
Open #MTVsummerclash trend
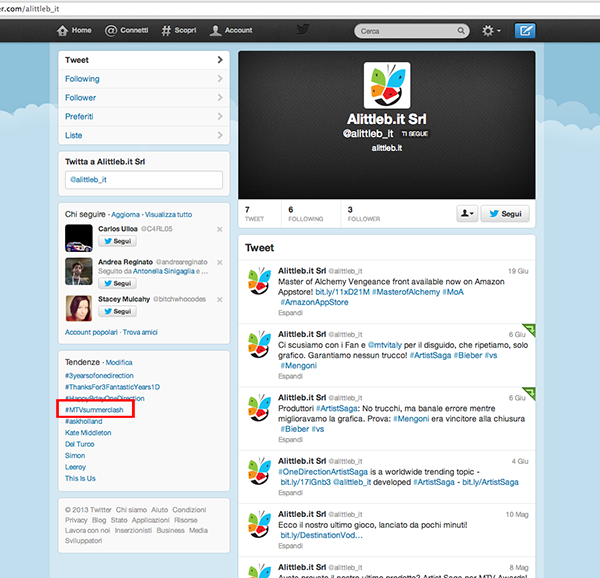click(94, 410)
